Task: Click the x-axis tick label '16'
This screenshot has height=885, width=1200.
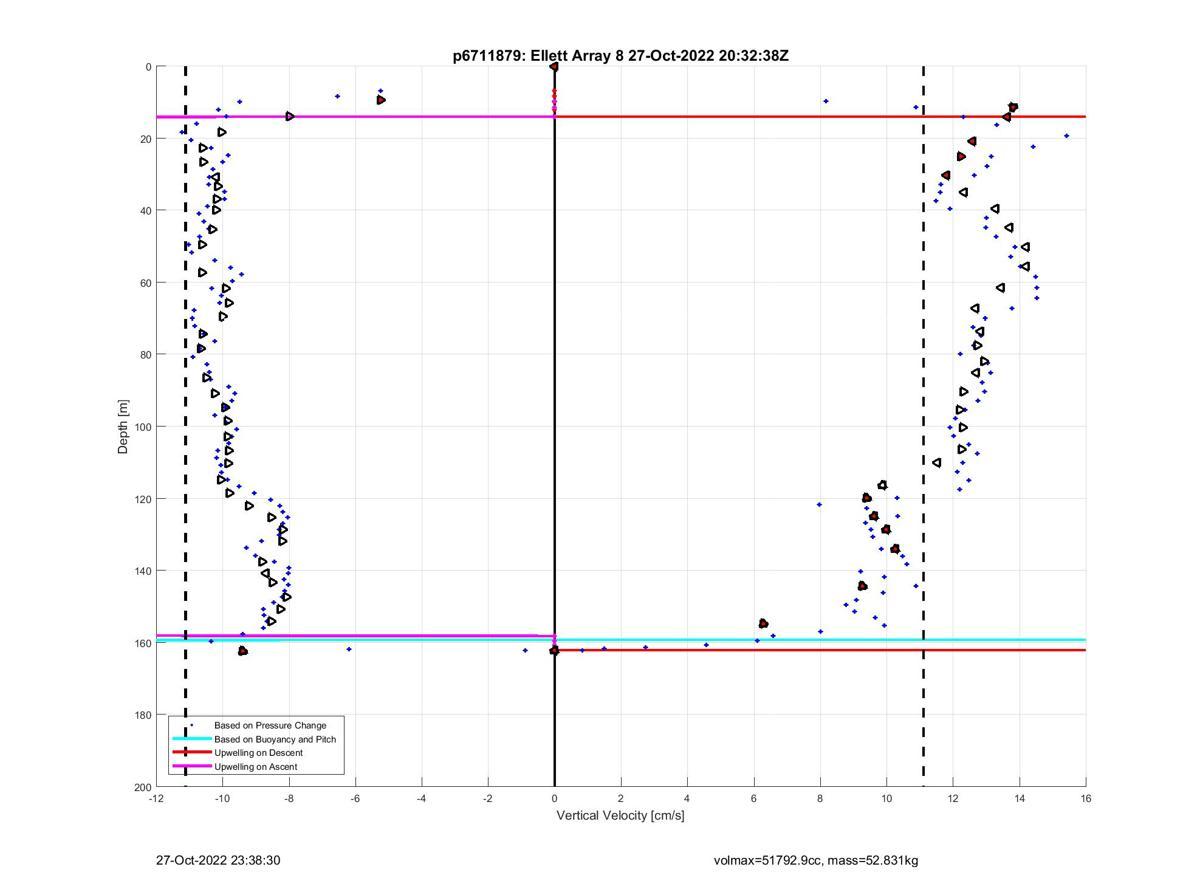Action: 1086,798
